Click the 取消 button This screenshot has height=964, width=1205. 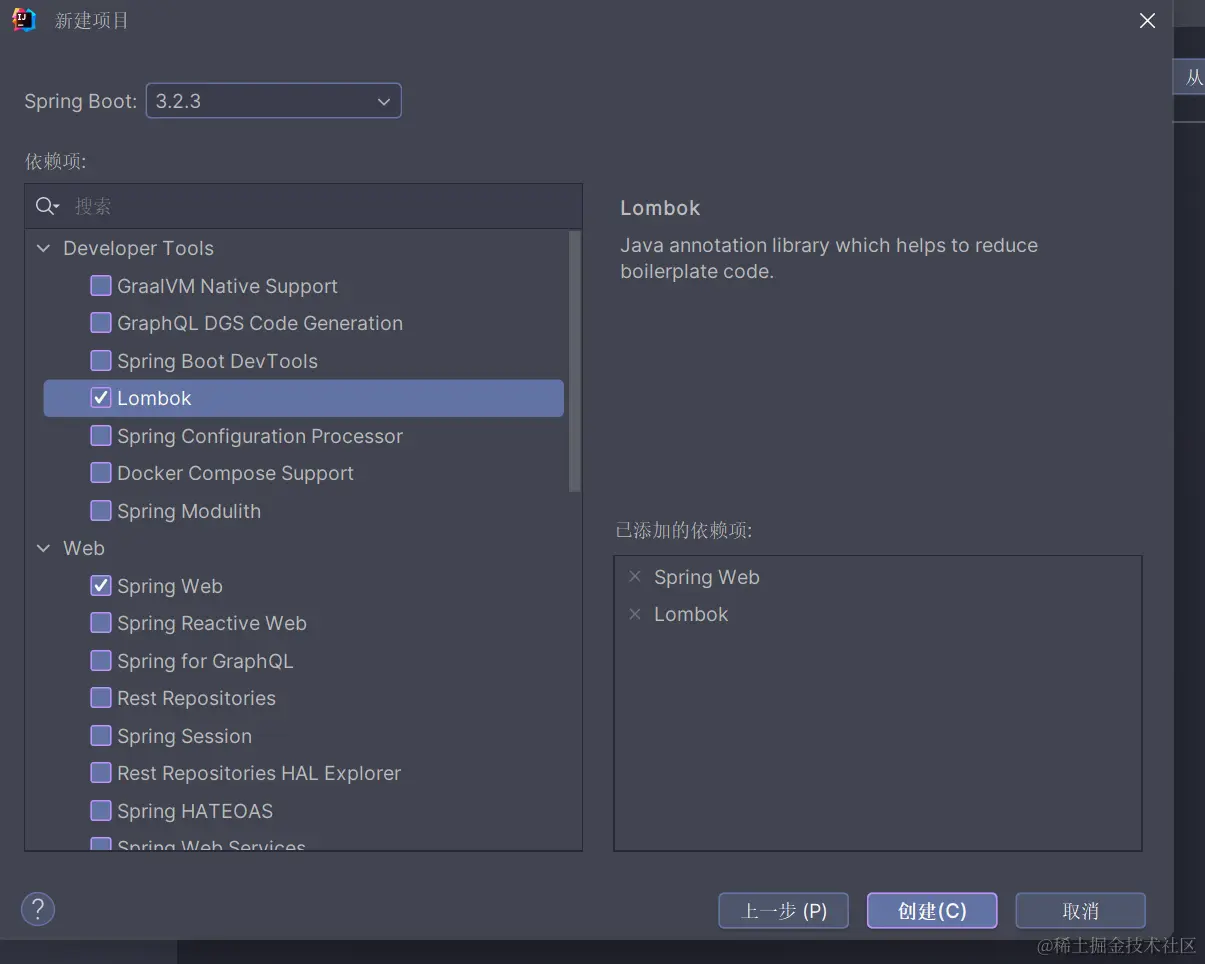[x=1080, y=911]
